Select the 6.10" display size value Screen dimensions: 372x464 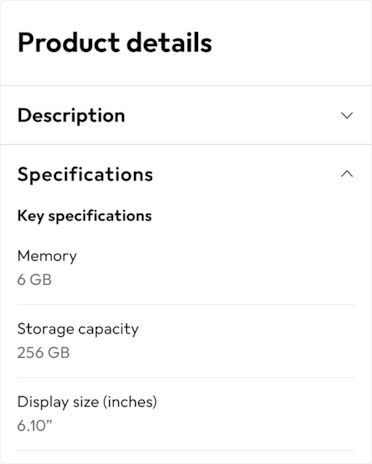pos(35,426)
